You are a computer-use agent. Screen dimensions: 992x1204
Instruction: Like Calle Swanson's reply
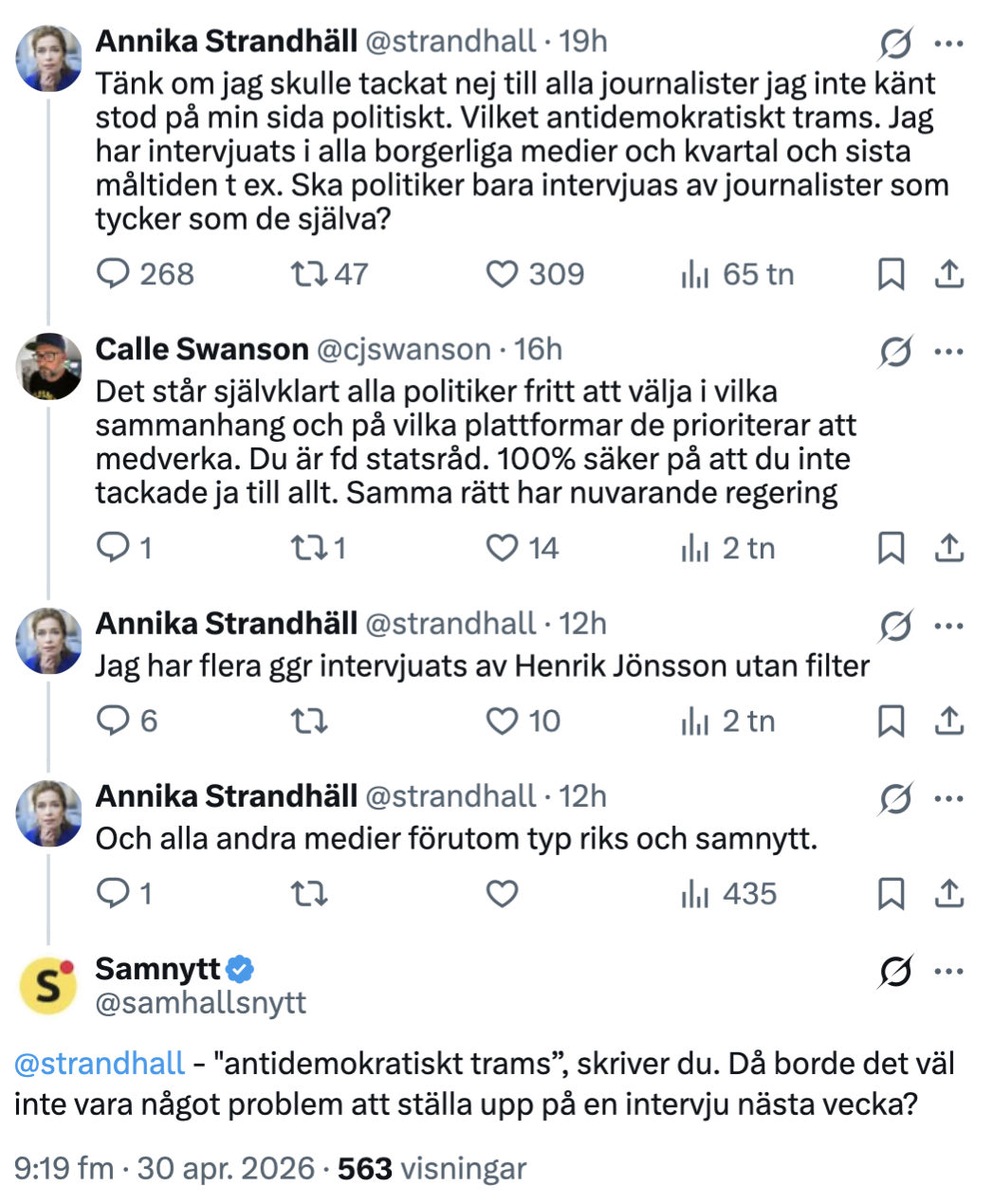(x=503, y=548)
